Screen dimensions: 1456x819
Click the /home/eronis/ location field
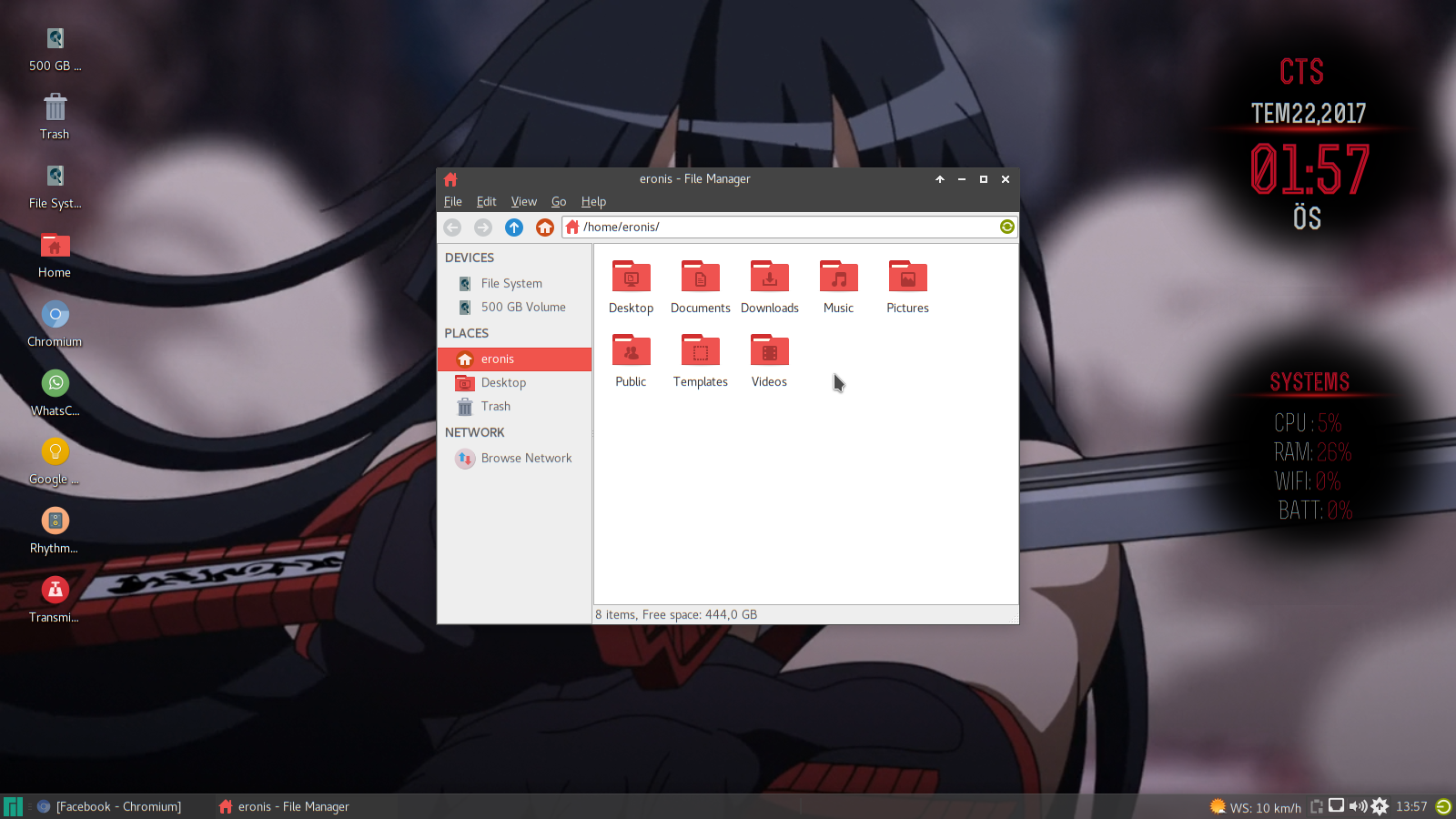[x=789, y=227]
